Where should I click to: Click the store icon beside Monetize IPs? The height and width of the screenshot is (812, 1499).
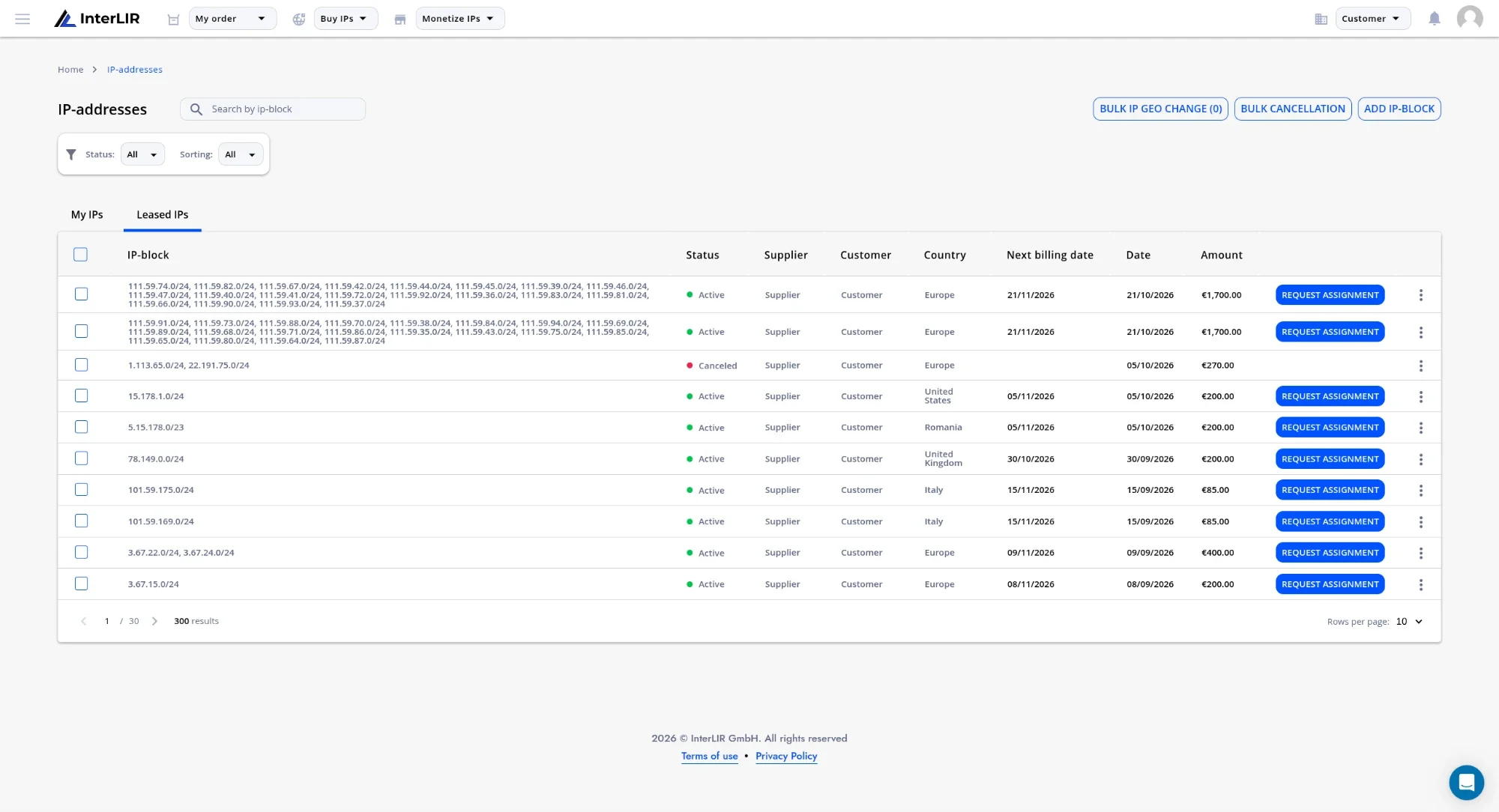click(400, 19)
